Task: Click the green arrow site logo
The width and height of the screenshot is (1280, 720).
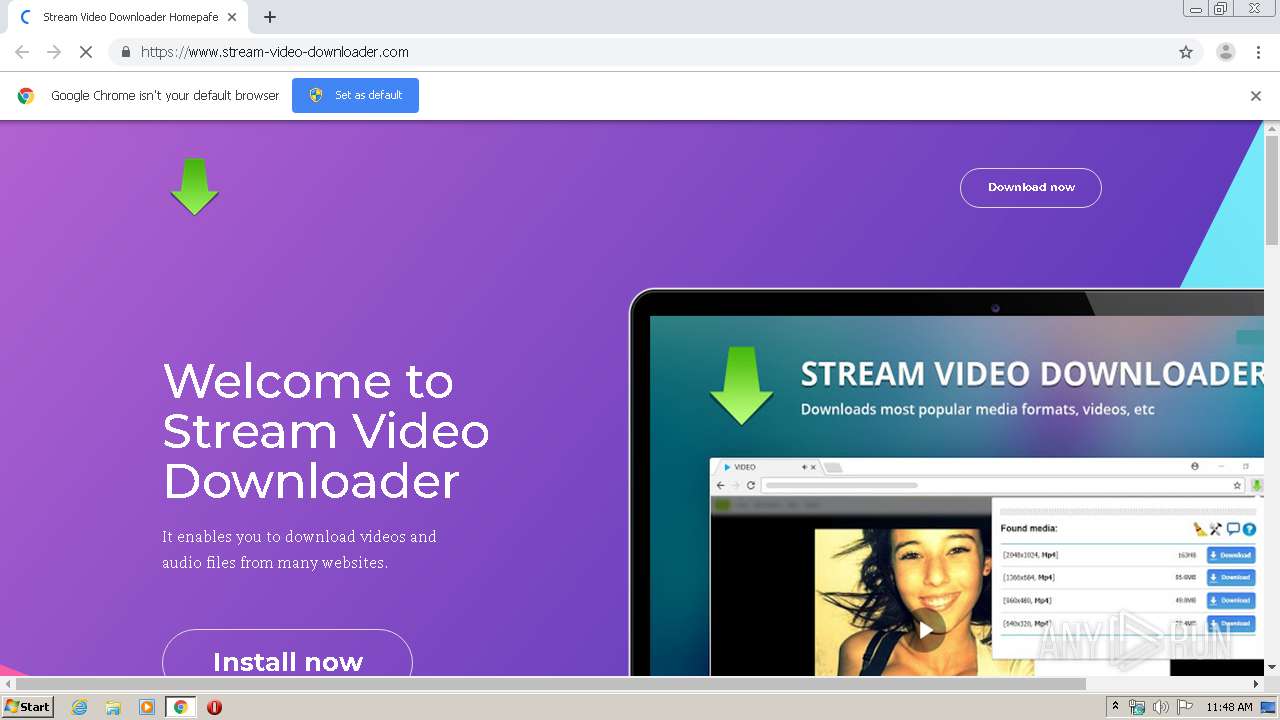Action: tap(194, 187)
